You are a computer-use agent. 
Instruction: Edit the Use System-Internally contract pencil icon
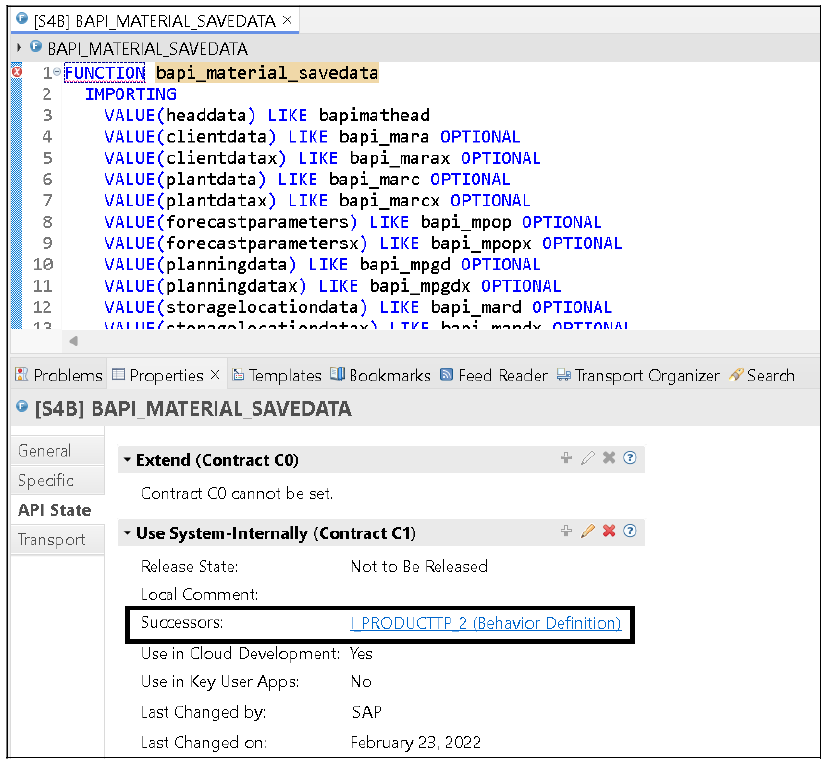[588, 532]
